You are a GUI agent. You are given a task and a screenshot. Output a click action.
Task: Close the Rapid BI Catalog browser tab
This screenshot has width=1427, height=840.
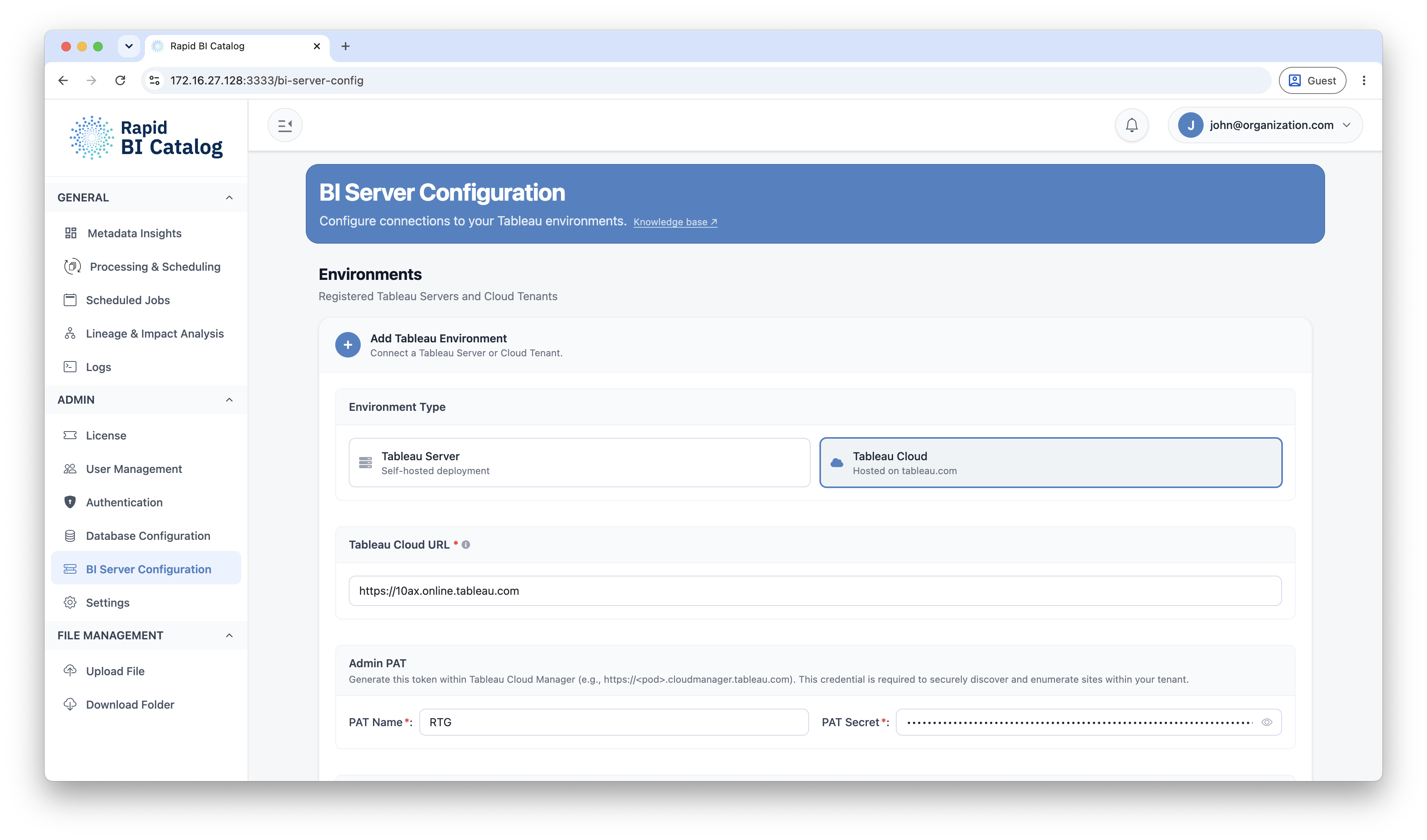pos(317,46)
